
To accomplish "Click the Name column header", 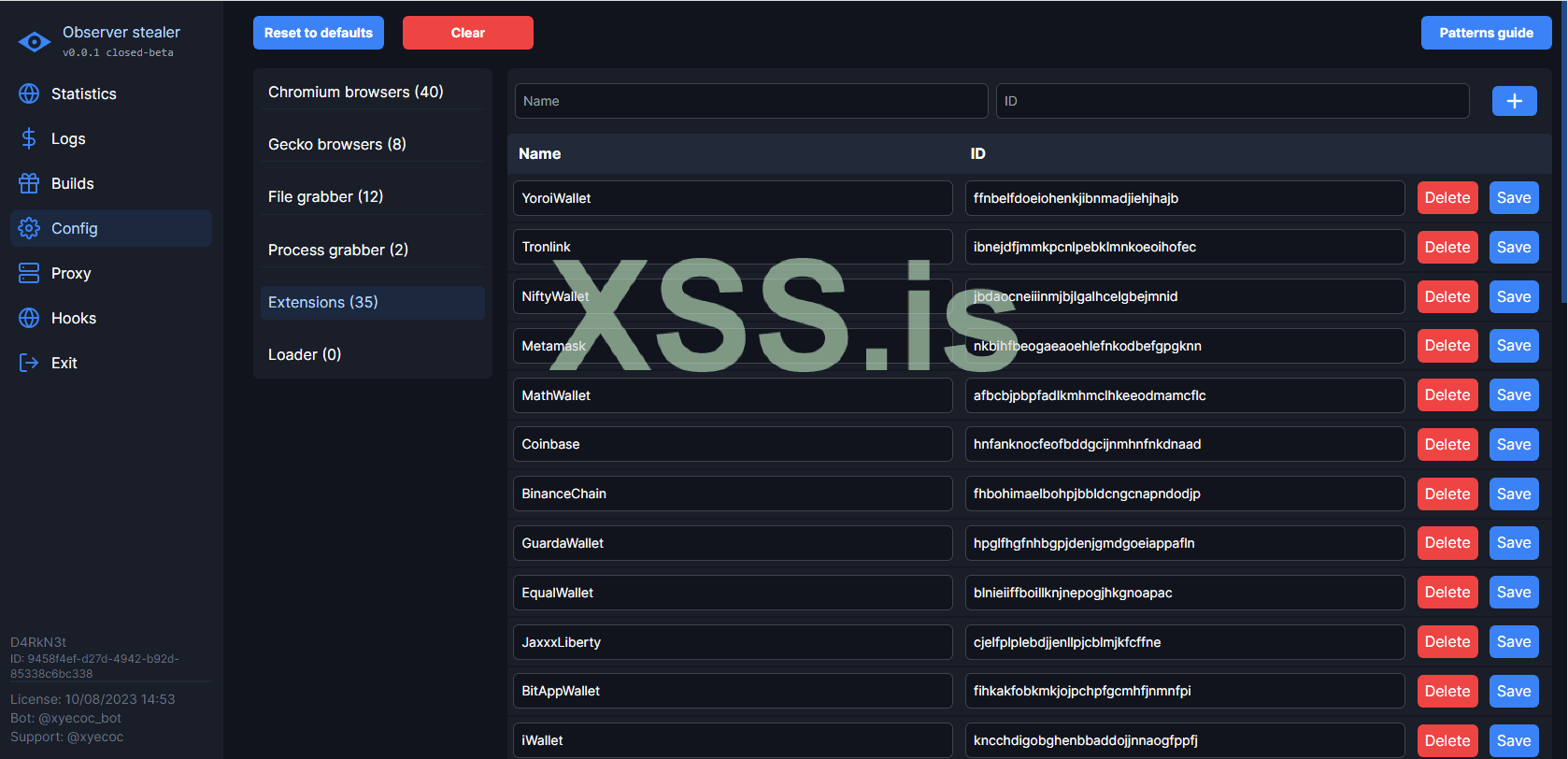I will (x=540, y=153).
